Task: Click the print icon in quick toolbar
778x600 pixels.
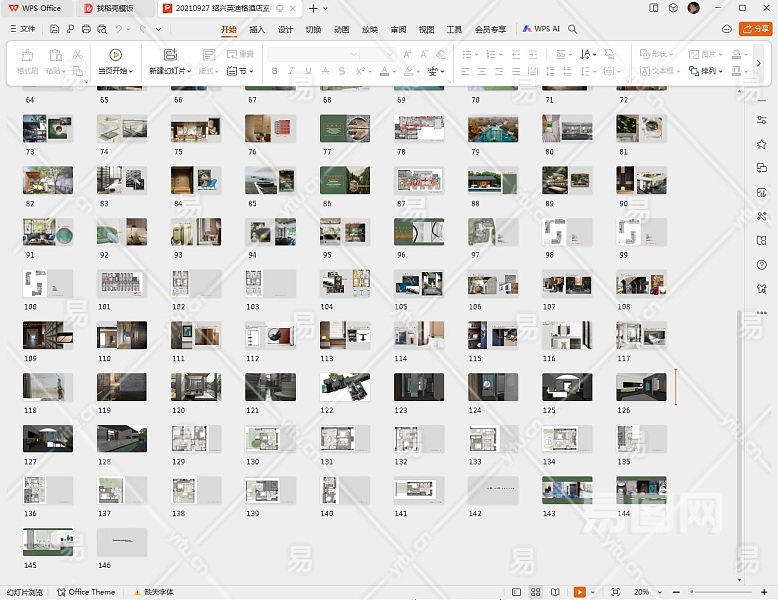Action: (86, 30)
